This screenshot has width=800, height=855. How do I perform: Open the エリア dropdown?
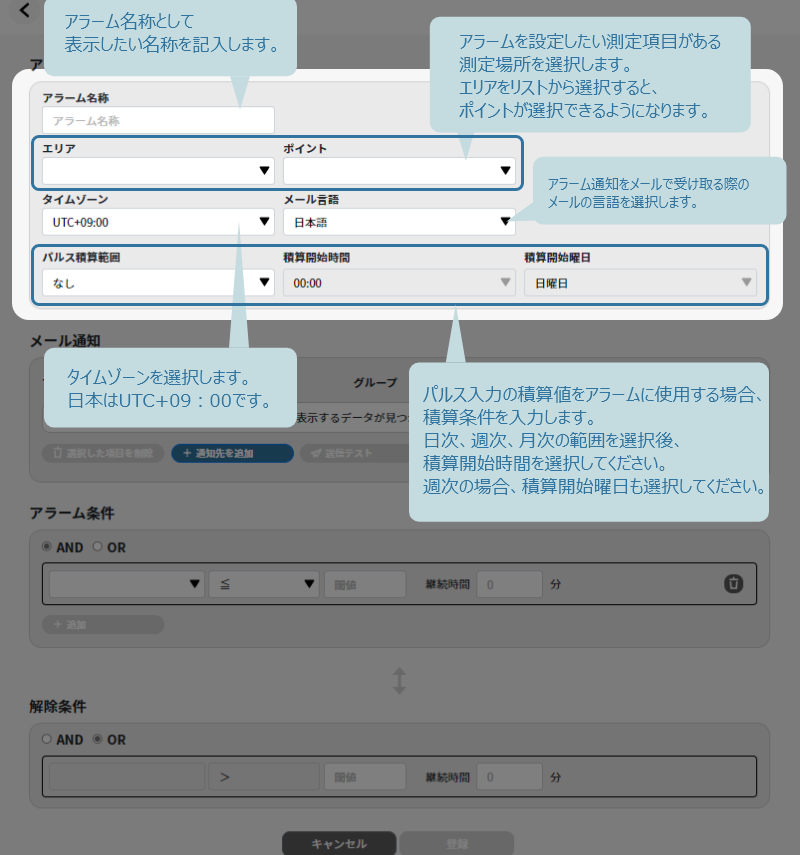[x=158, y=171]
